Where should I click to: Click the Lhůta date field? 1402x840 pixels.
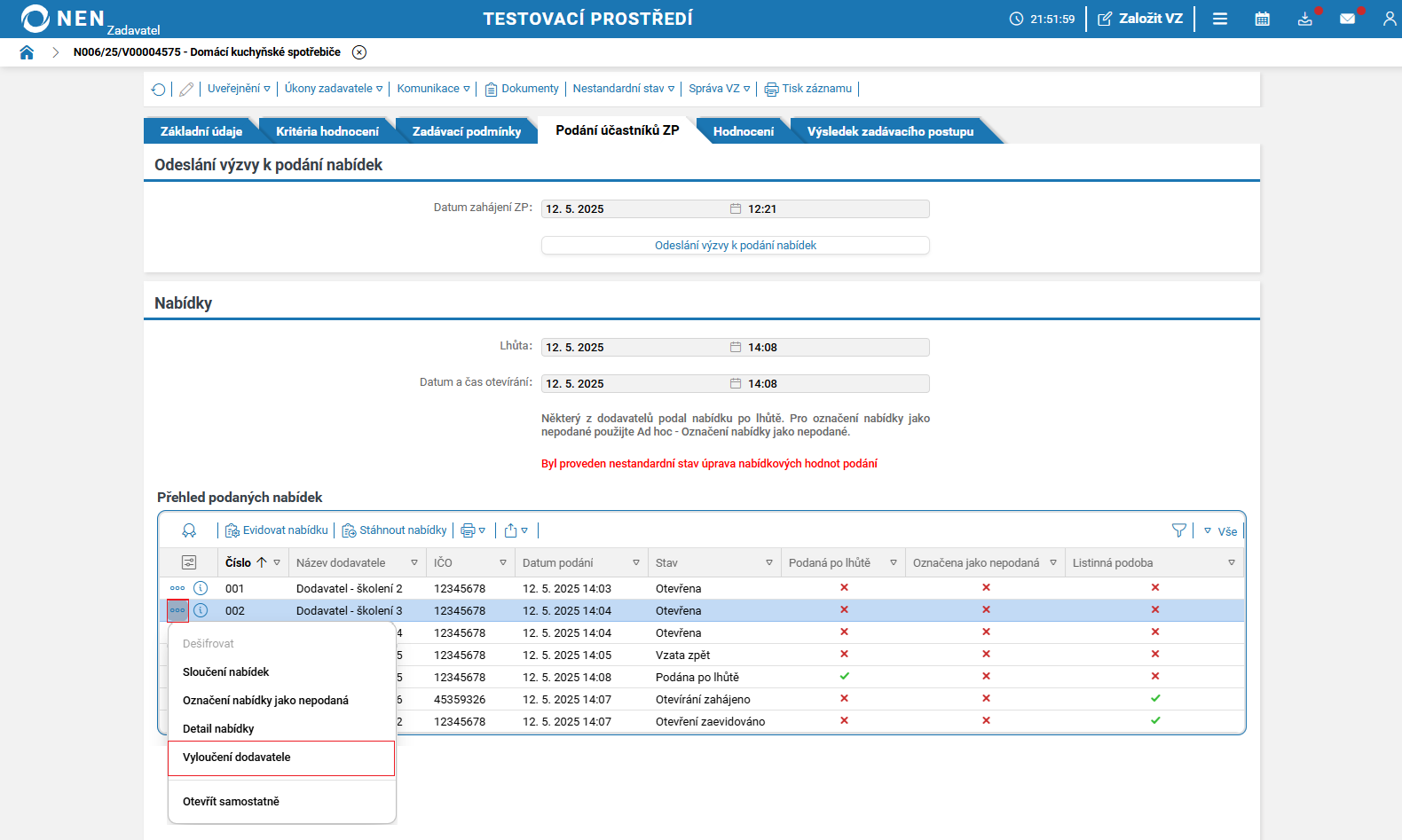coord(634,348)
